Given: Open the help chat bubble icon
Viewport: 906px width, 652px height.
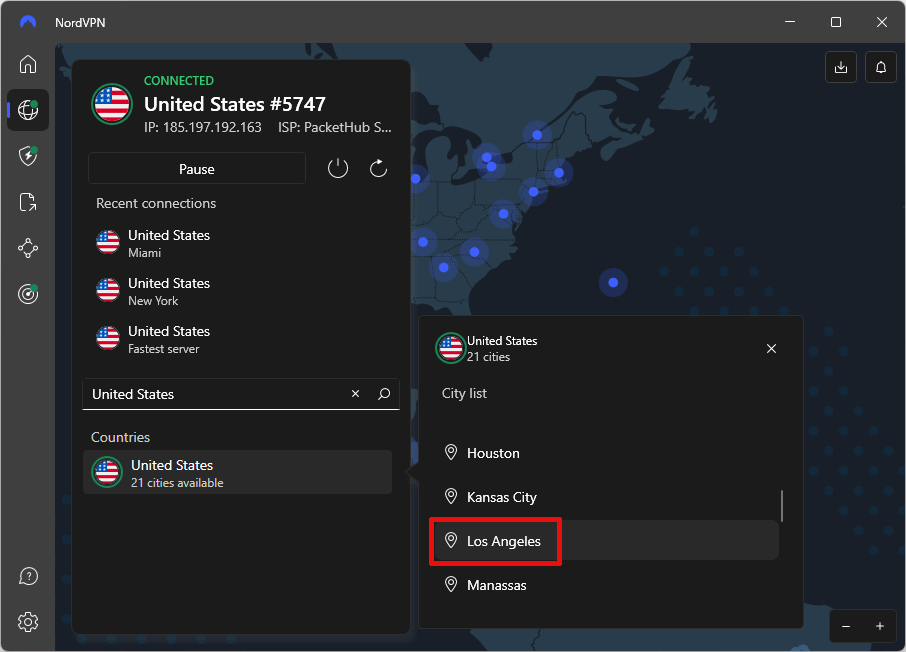Looking at the screenshot, I should [28, 576].
